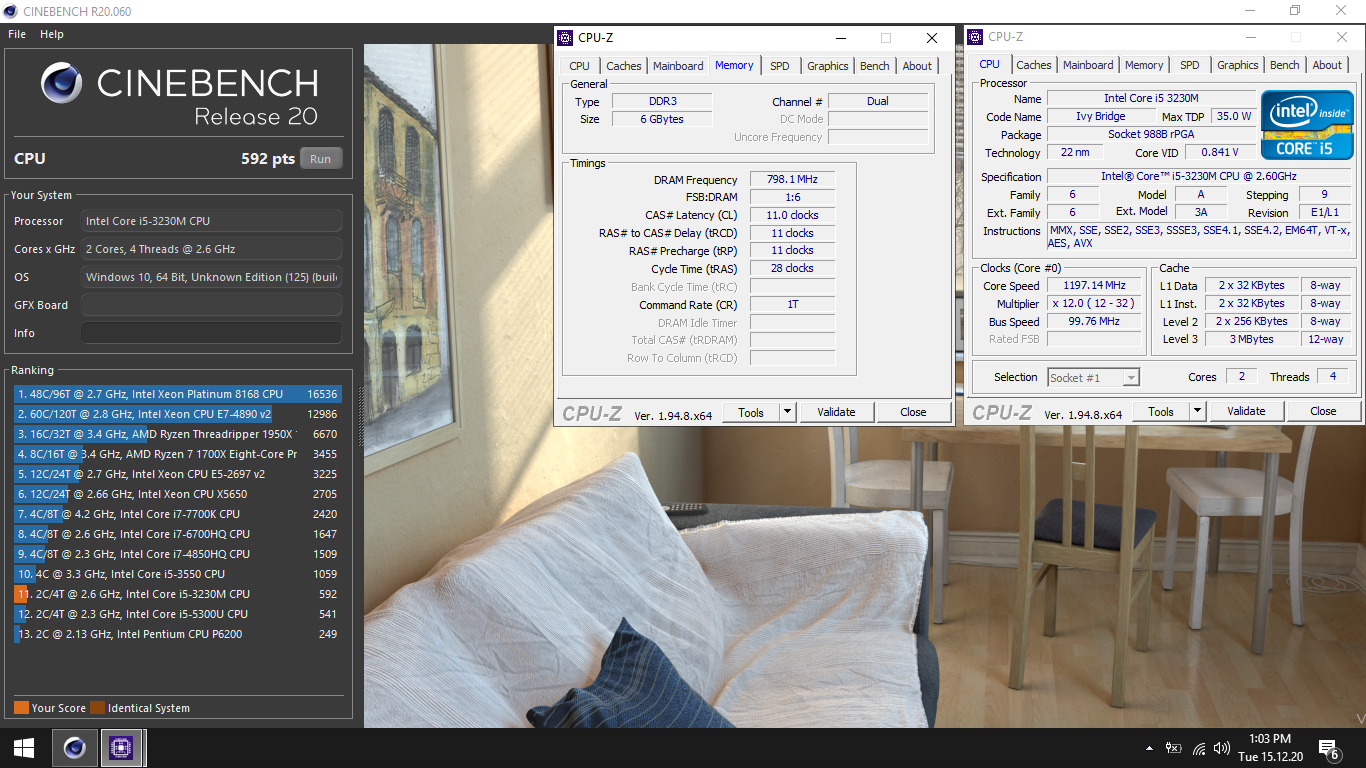
Task: Run the CPU benchmark
Action: pyautogui.click(x=320, y=159)
